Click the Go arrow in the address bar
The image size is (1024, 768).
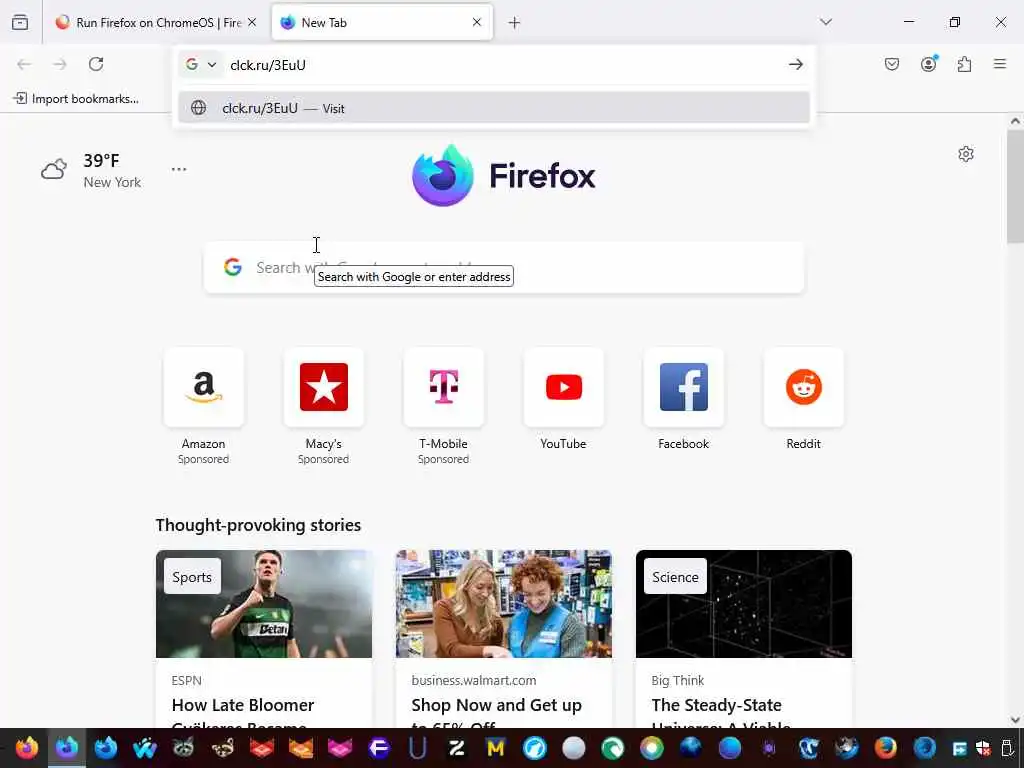pyautogui.click(x=795, y=64)
